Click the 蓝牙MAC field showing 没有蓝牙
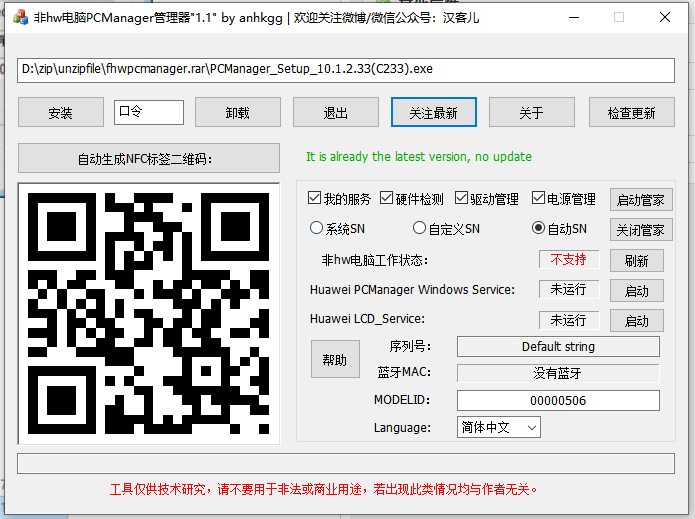The height and width of the screenshot is (519, 695). 558,373
